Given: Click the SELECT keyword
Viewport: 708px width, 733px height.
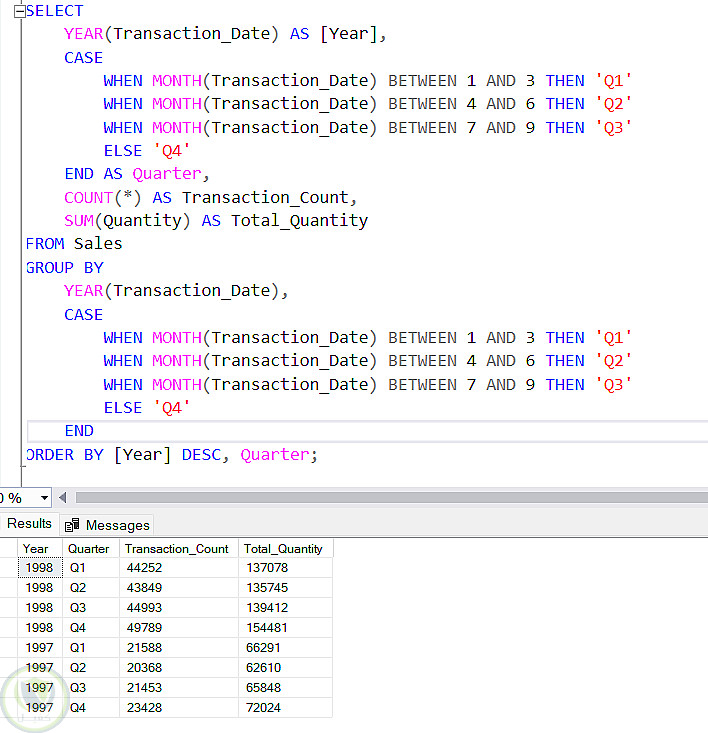Looking at the screenshot, I should tap(54, 11).
